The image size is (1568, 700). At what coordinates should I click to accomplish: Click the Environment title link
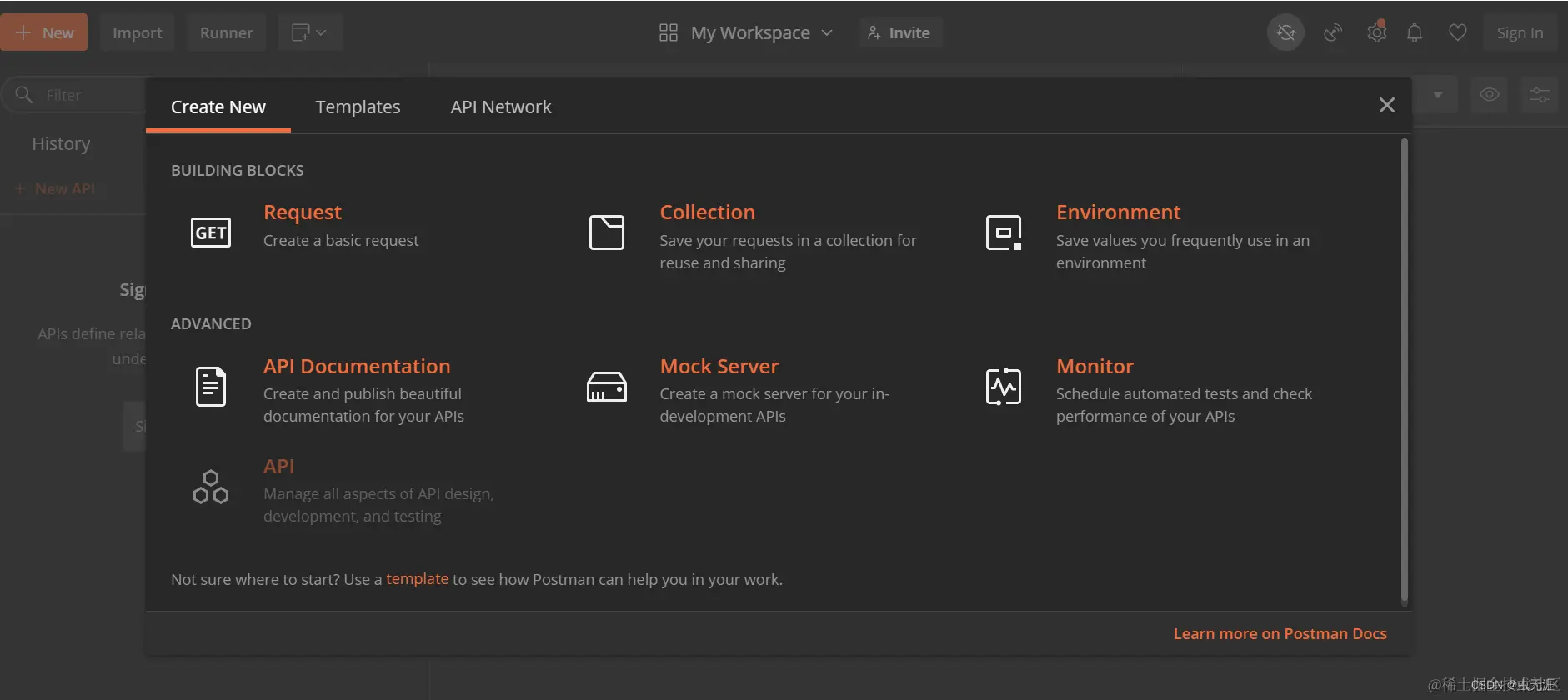(1119, 212)
